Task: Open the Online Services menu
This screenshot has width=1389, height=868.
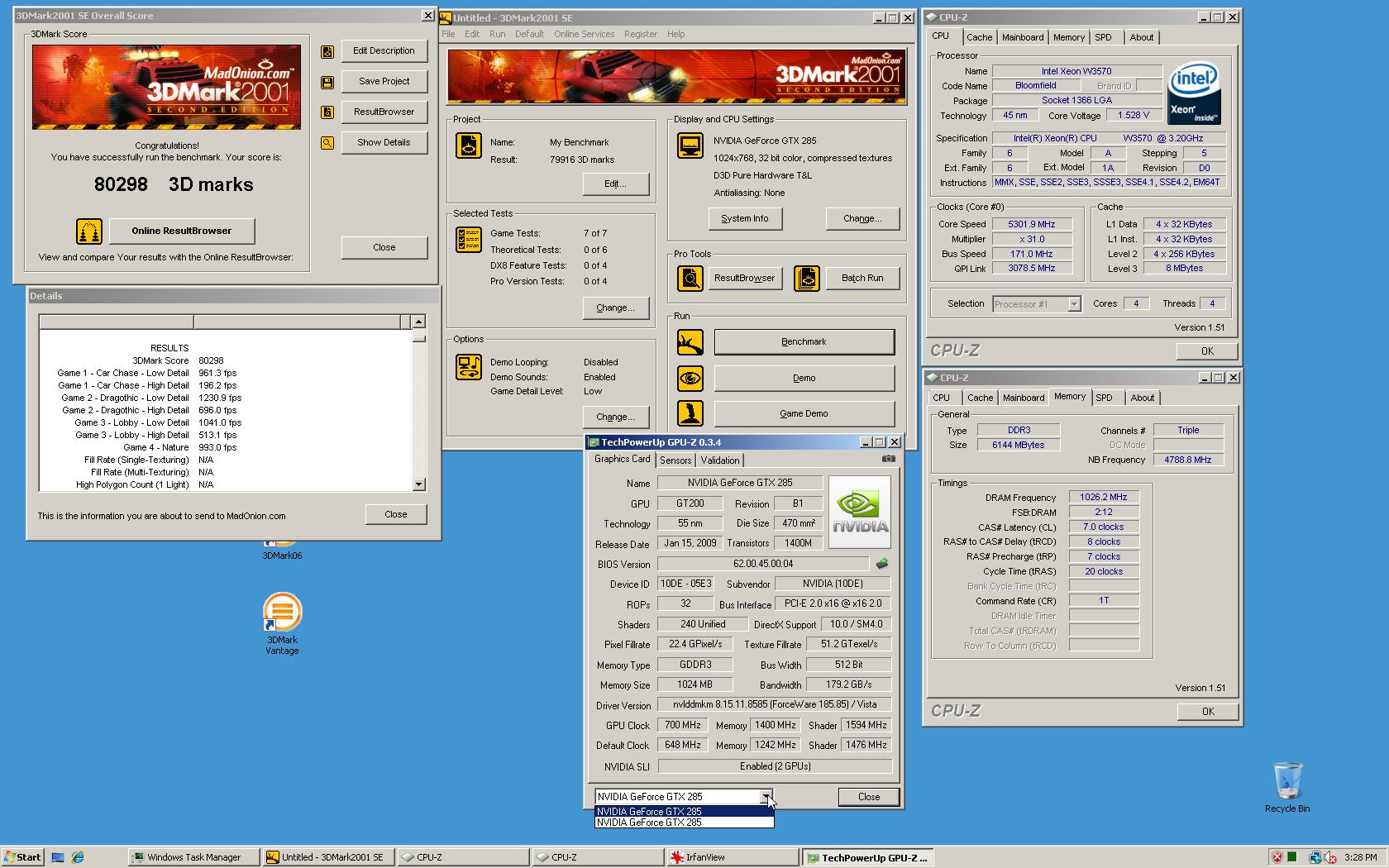Action: tap(584, 34)
